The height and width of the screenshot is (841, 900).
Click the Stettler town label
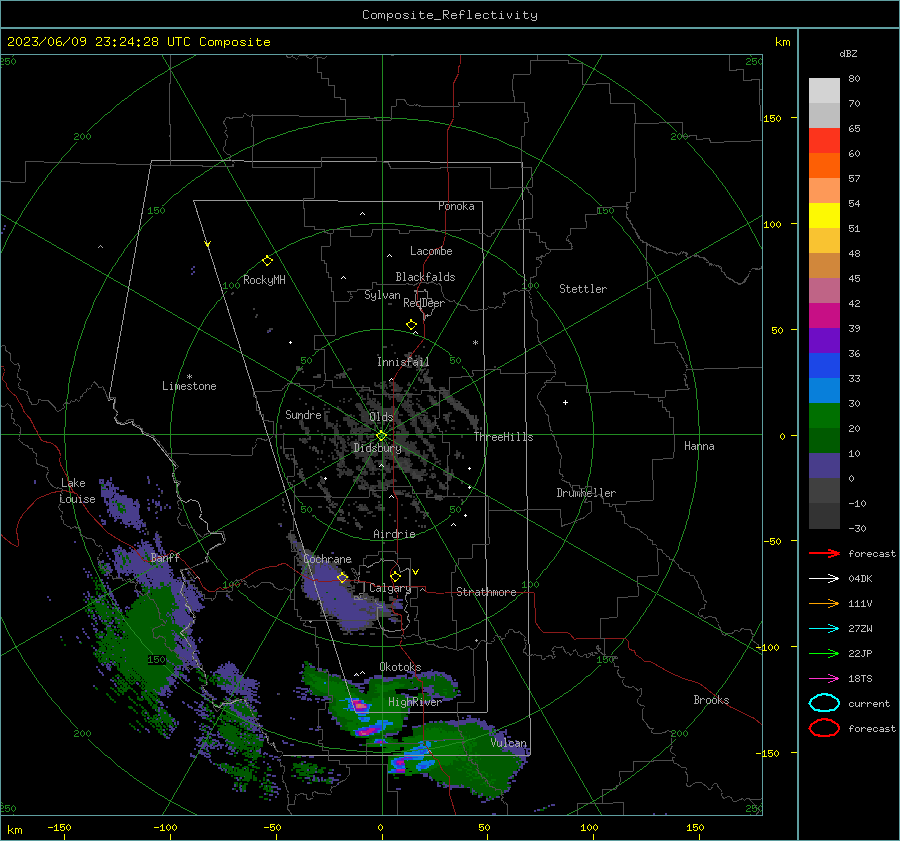(x=583, y=289)
